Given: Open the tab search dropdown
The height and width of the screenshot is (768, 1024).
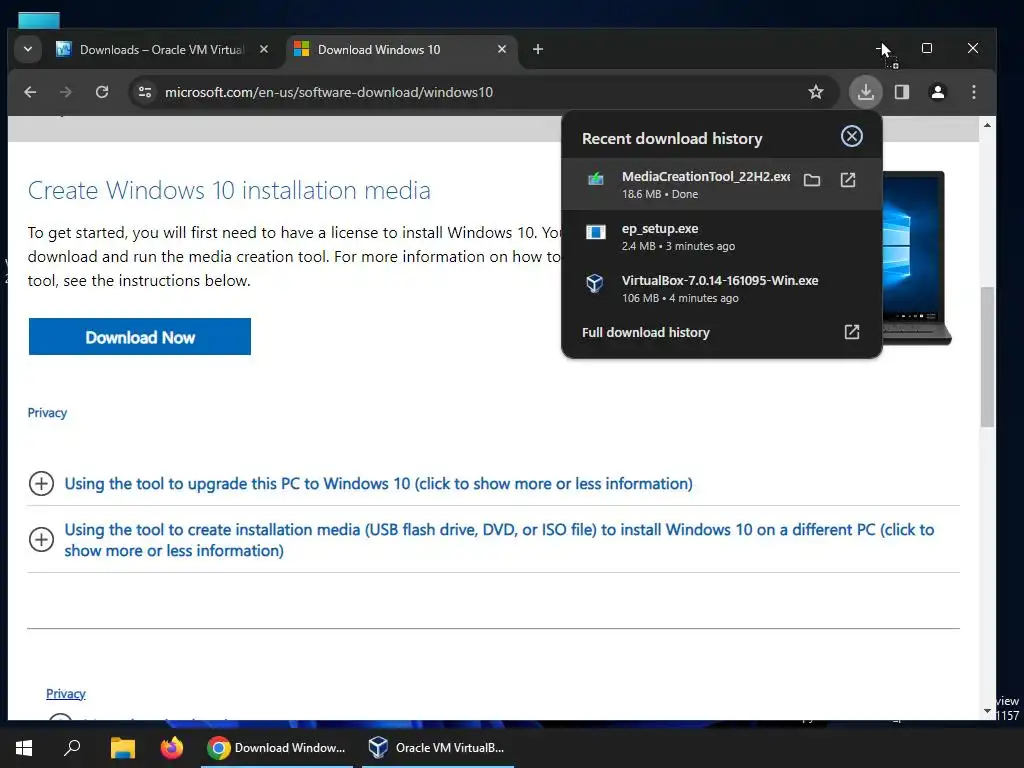Looking at the screenshot, I should pyautogui.click(x=27, y=50).
